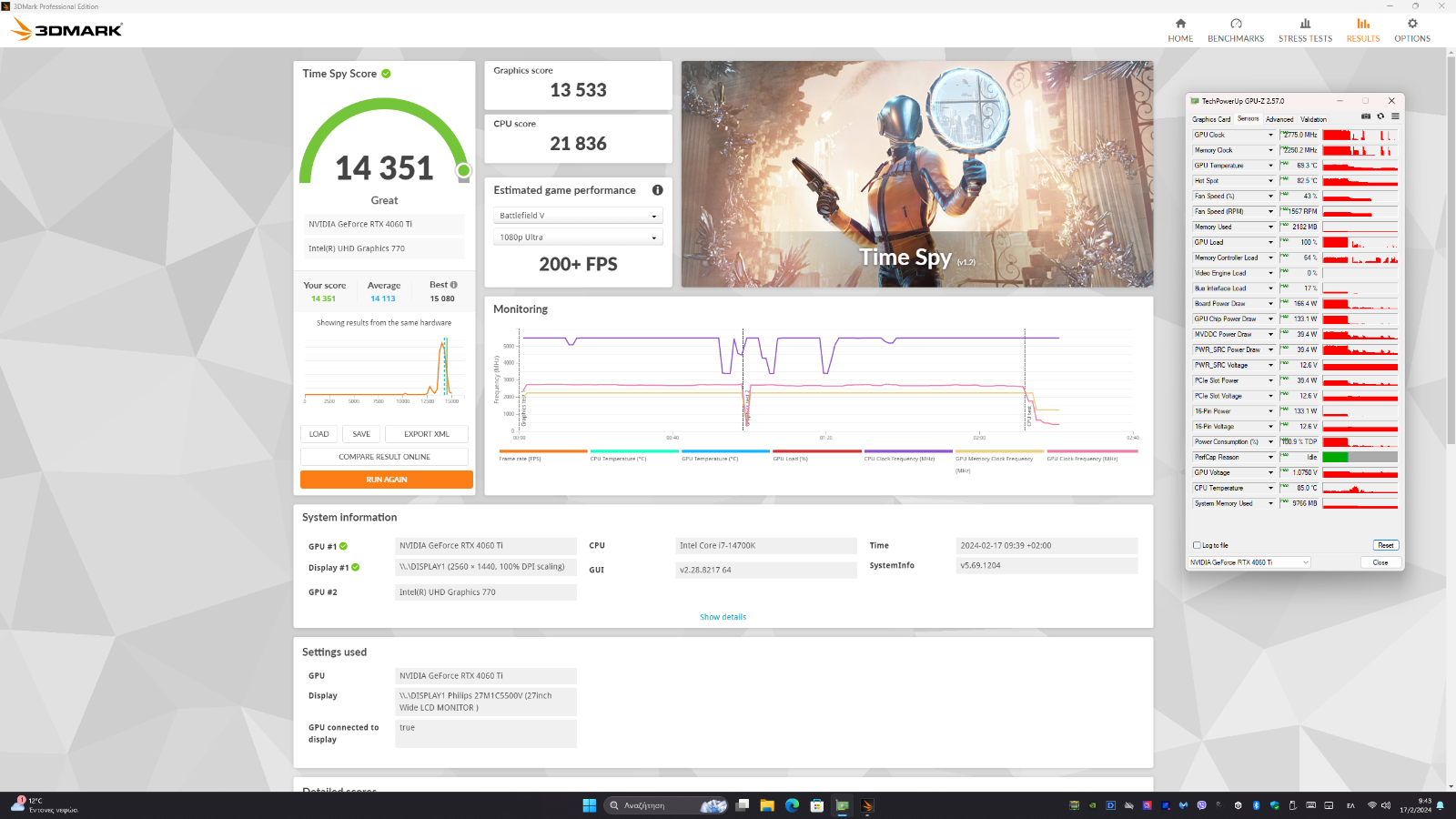Open the volume tray icon

click(x=1386, y=805)
